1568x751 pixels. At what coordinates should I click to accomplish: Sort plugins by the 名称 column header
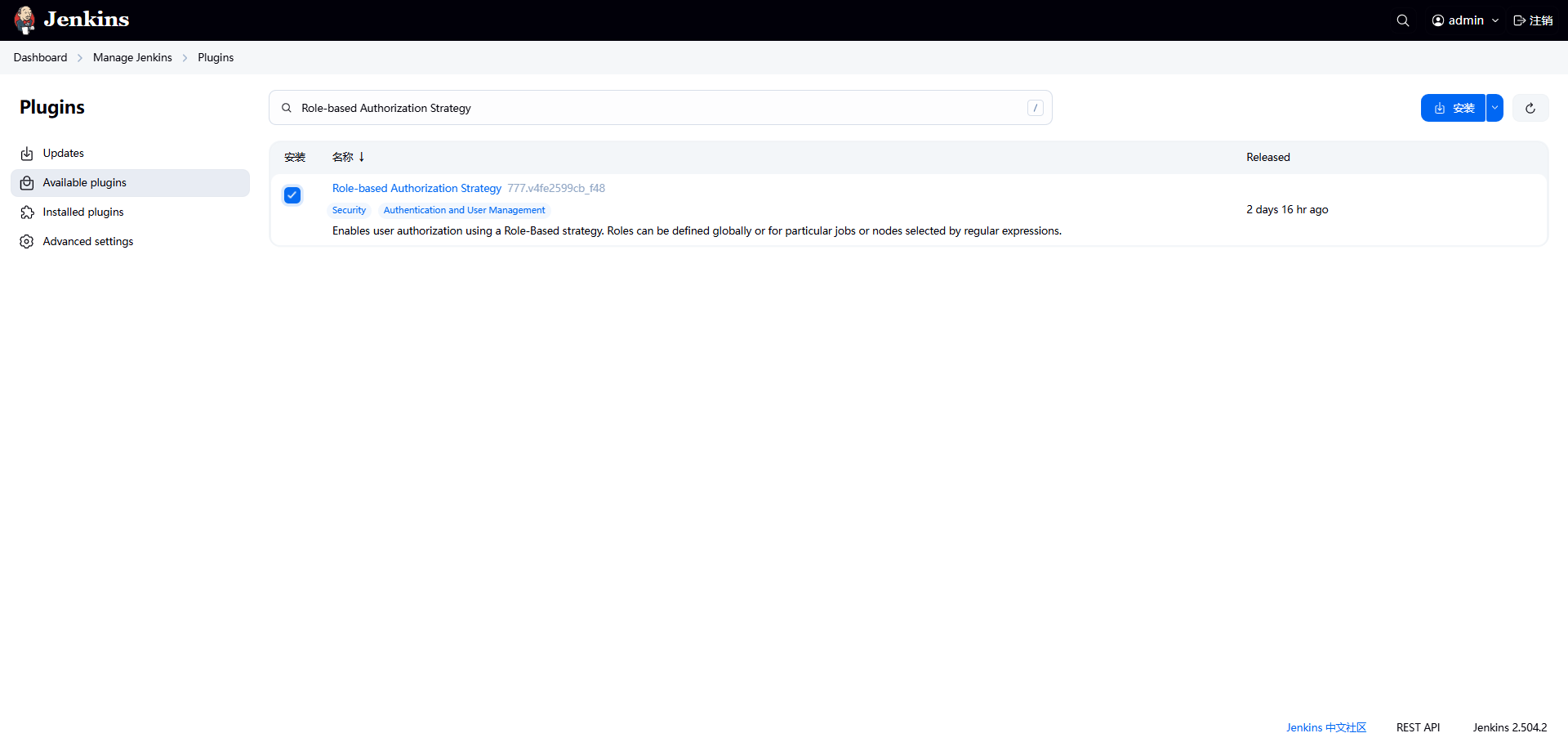pos(343,157)
